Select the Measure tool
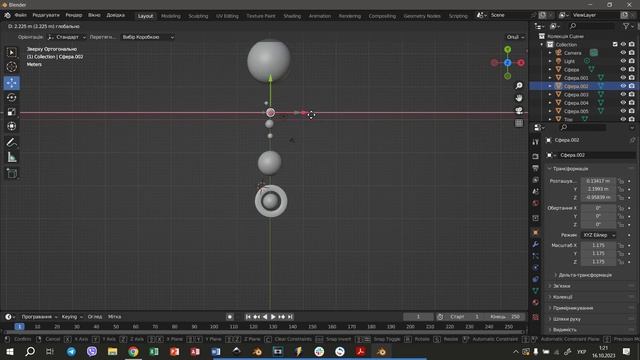640x360 pixels. pyautogui.click(x=11, y=157)
